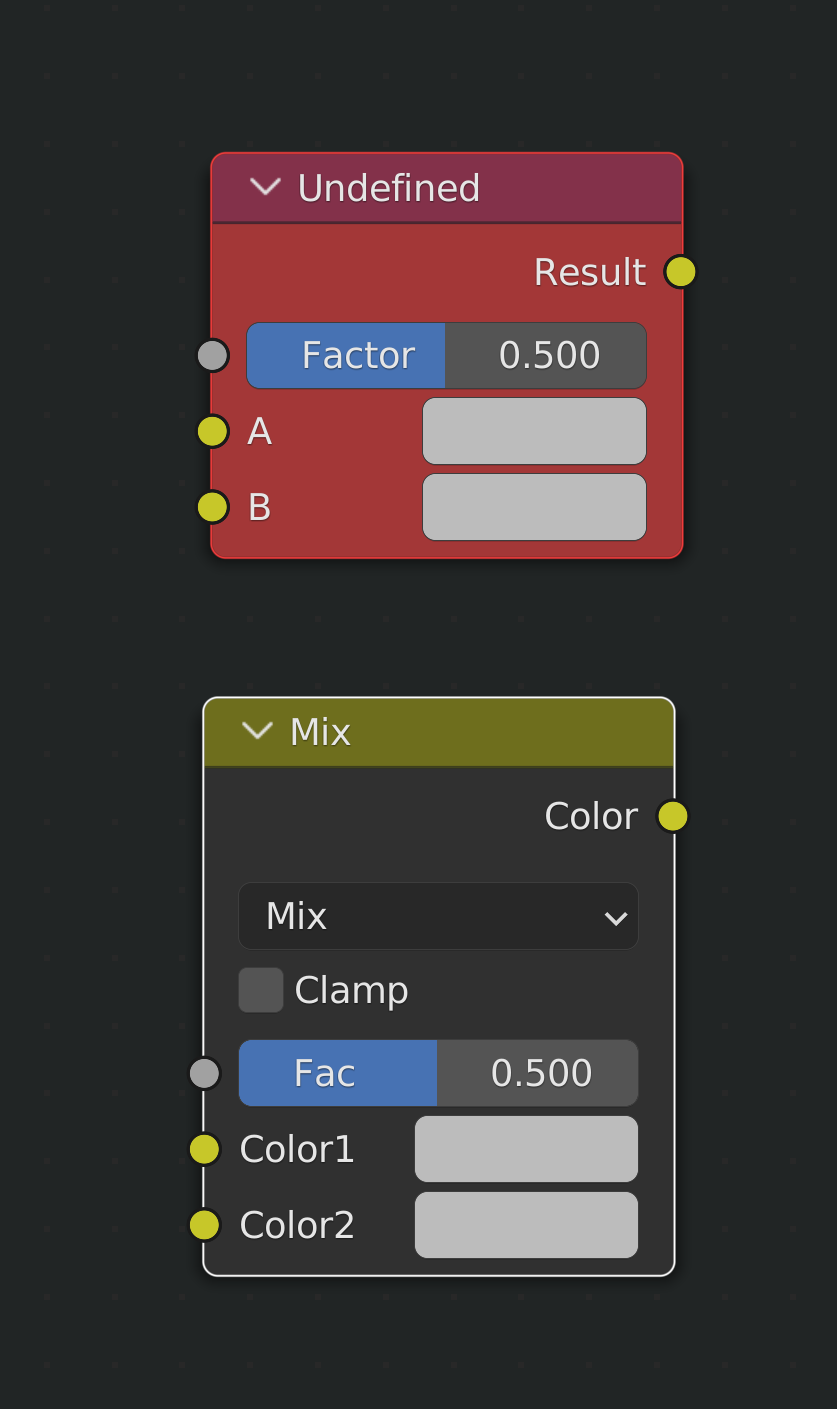The height and width of the screenshot is (1409, 837).
Task: Collapse the Undefined node header chevron
Action: click(264, 187)
